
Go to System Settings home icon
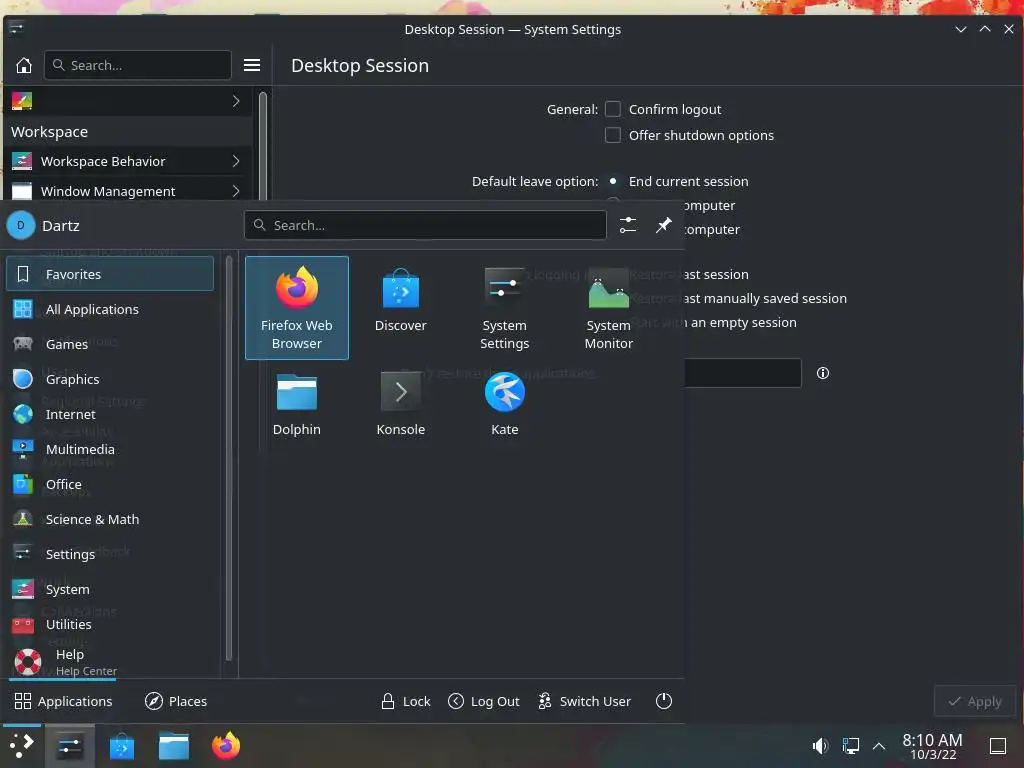point(24,65)
